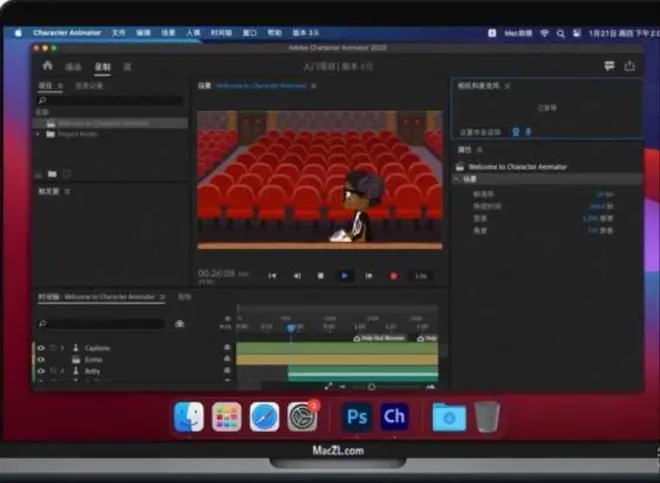Screen dimensions: 660x483
Task: Open Photoshop from the Dock
Action: (x=356, y=416)
